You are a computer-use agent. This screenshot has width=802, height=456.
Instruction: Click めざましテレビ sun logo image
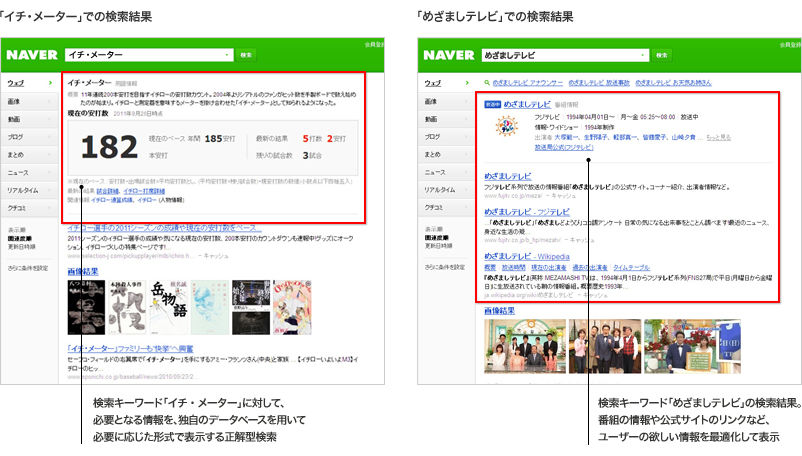(506, 126)
